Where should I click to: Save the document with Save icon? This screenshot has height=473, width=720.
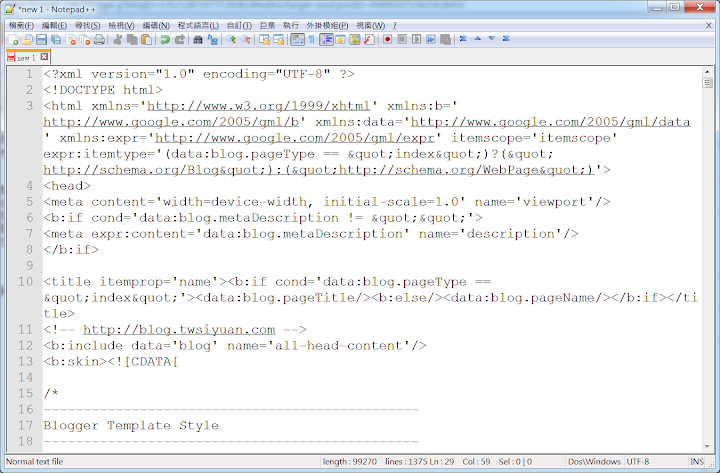click(41, 39)
